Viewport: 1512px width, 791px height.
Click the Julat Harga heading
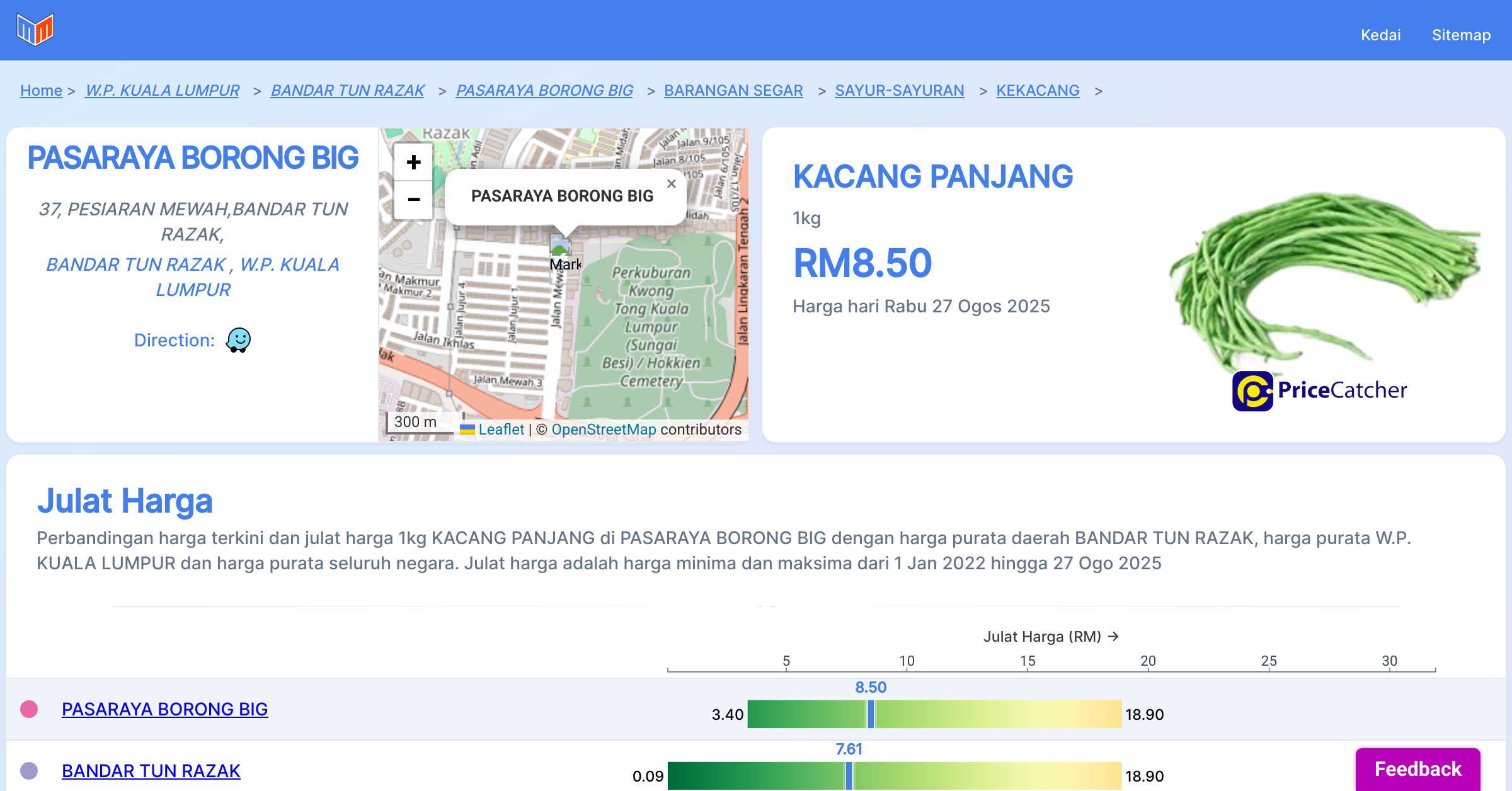(x=125, y=501)
